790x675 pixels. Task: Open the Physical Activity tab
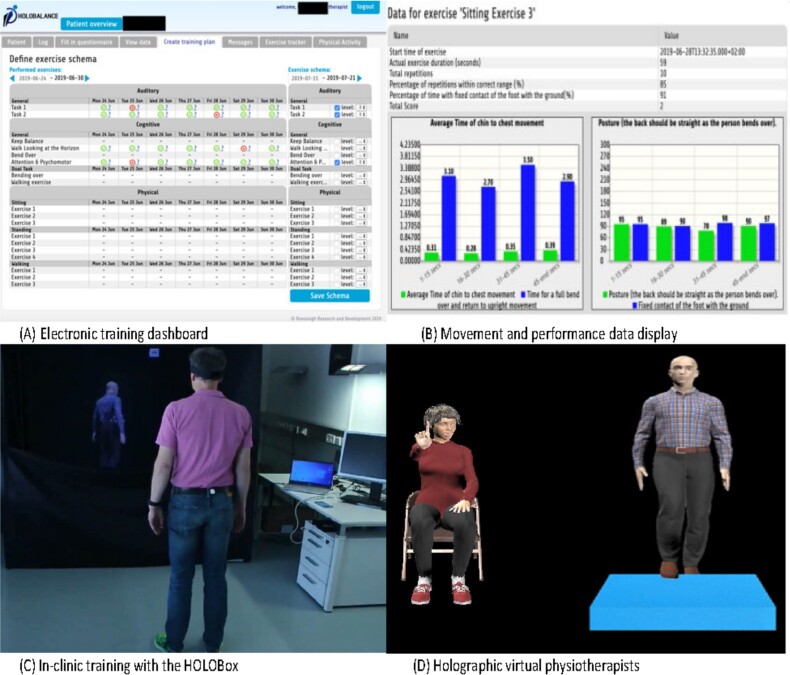[x=340, y=42]
